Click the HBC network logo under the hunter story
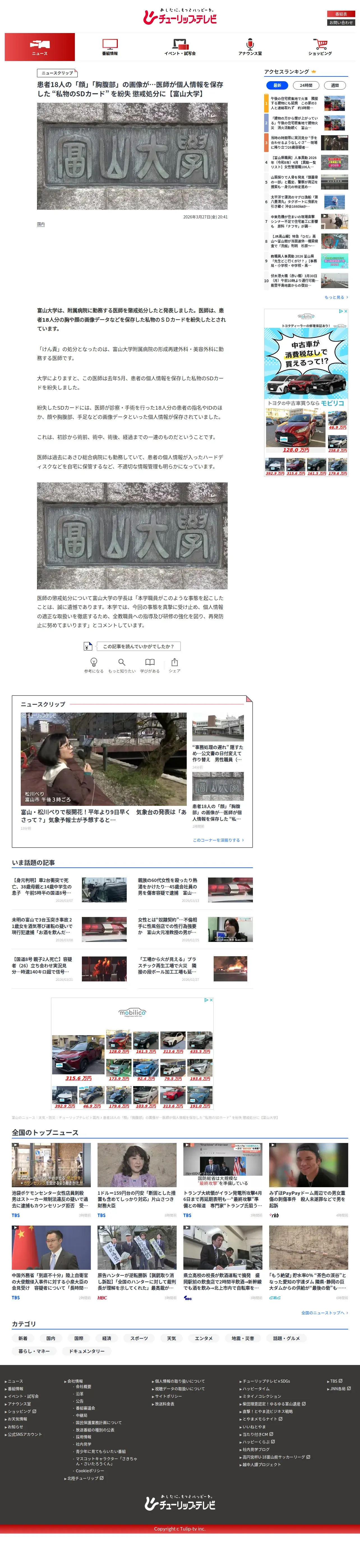 [102, 1298]
